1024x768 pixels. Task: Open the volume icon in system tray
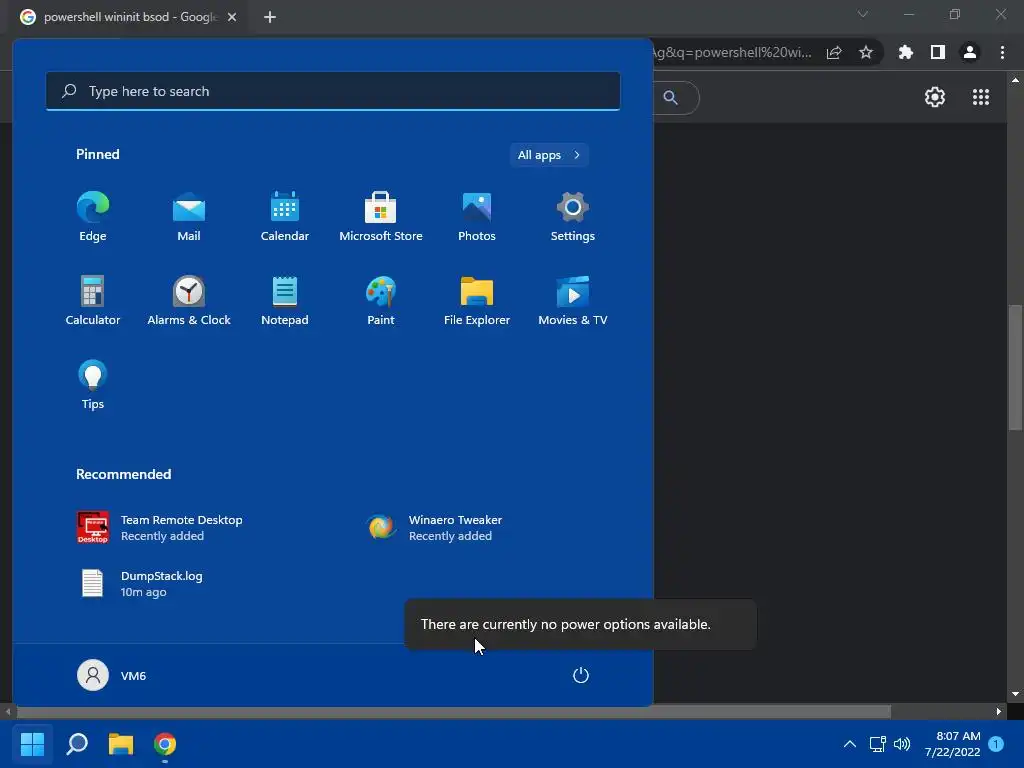[902, 744]
